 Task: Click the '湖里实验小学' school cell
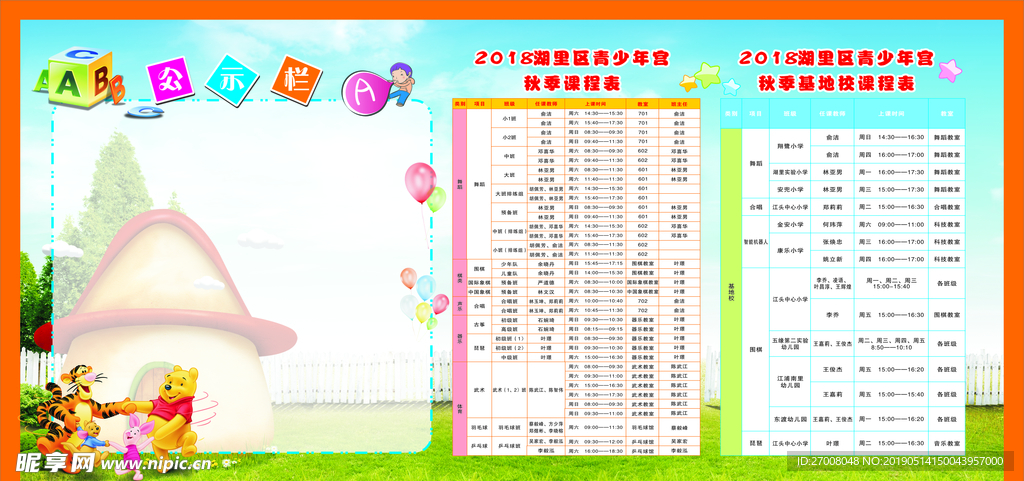pyautogui.click(x=790, y=172)
